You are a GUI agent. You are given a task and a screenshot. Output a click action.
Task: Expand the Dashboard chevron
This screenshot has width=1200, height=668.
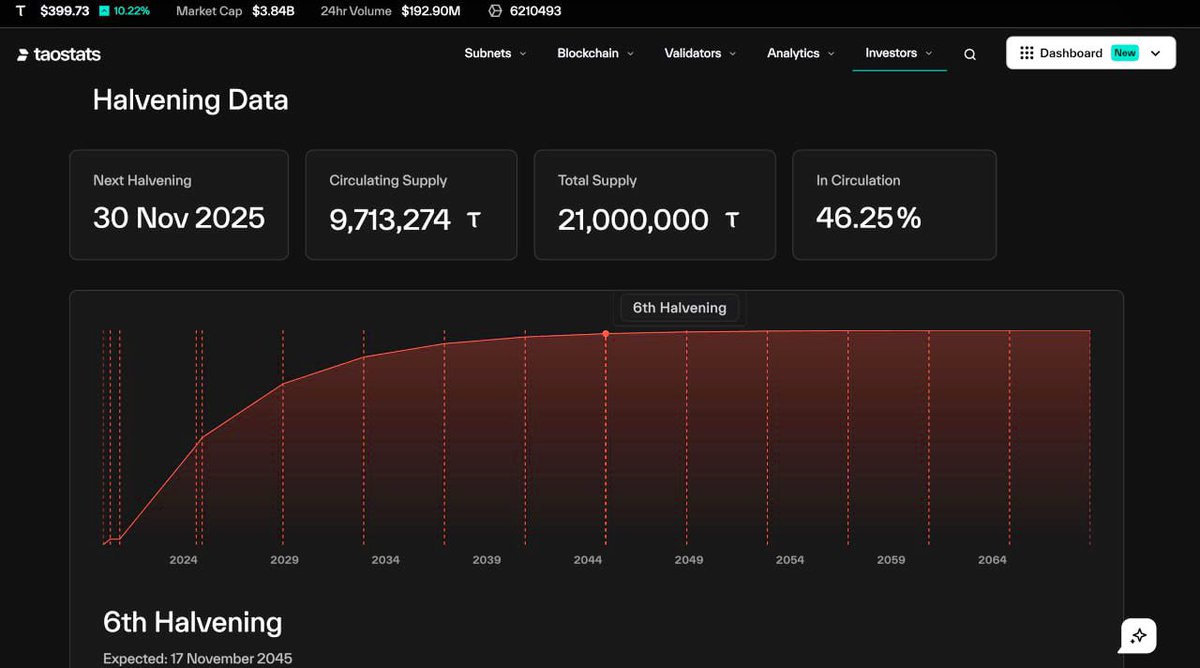pos(1155,52)
